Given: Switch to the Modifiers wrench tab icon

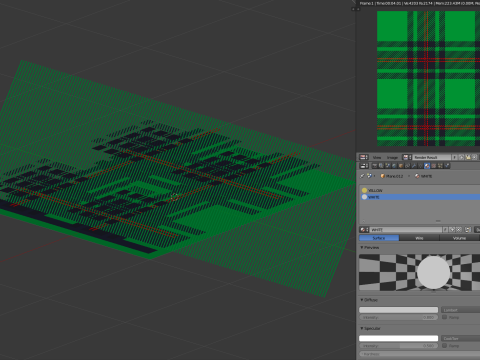Looking at the screenshot, I should click(x=414, y=166).
